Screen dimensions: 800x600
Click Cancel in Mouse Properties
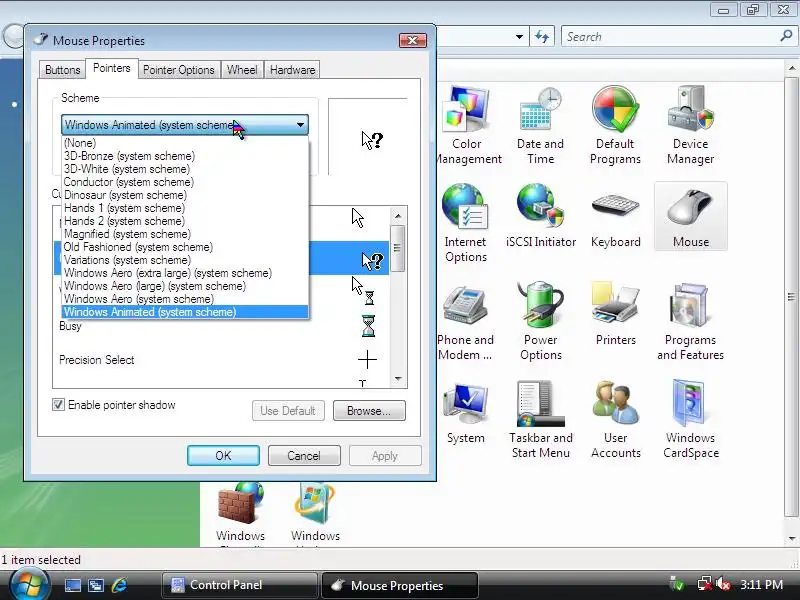[304, 456]
